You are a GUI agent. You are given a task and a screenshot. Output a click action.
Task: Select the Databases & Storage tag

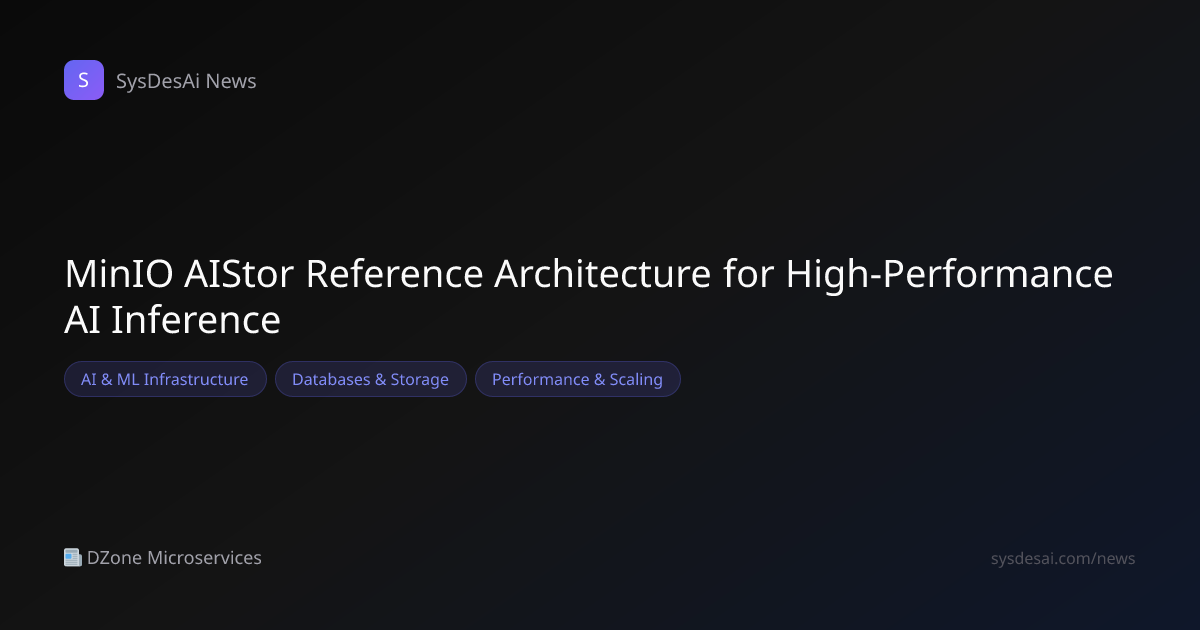point(370,379)
